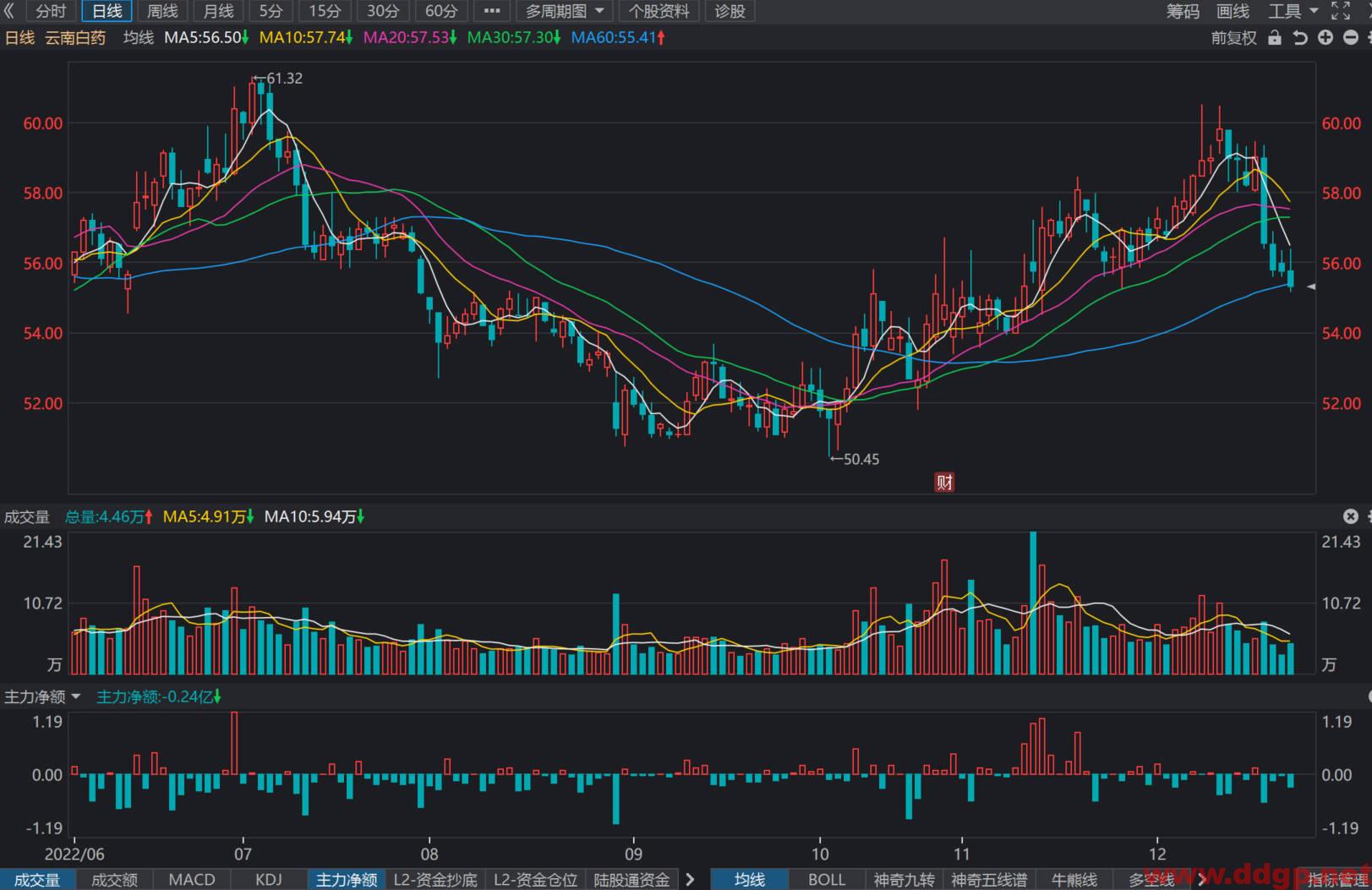Screen dimensions: 1372x890
Task: Click the green MA30:57.30 indicator
Action: [514, 37]
